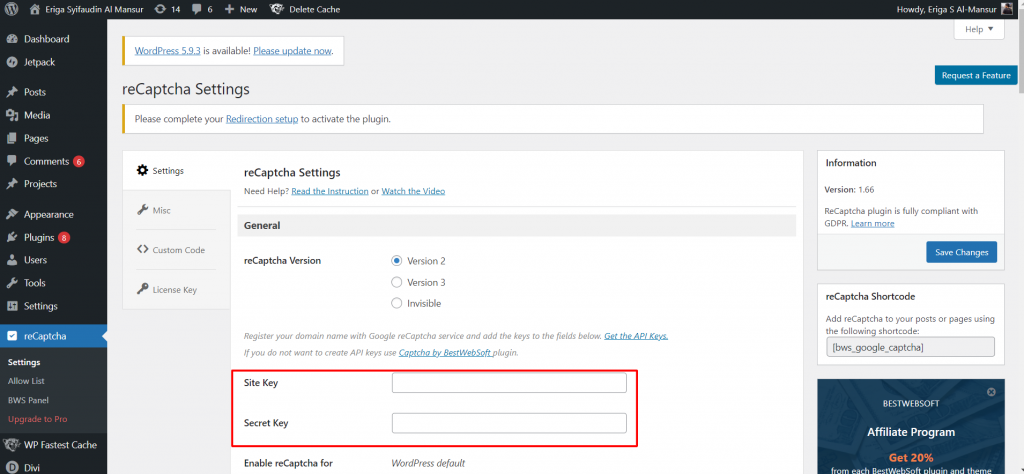Click the sidebar Comments badge showing 6
The image size is (1024, 474).
click(x=78, y=161)
